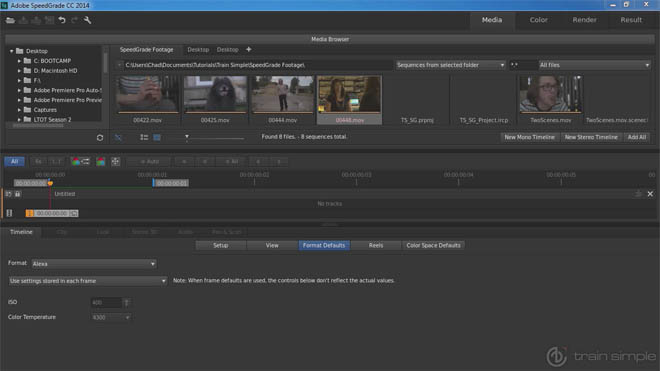Click New Mono Timeline button
Viewport: 660px width, 371px height.
pos(529,137)
